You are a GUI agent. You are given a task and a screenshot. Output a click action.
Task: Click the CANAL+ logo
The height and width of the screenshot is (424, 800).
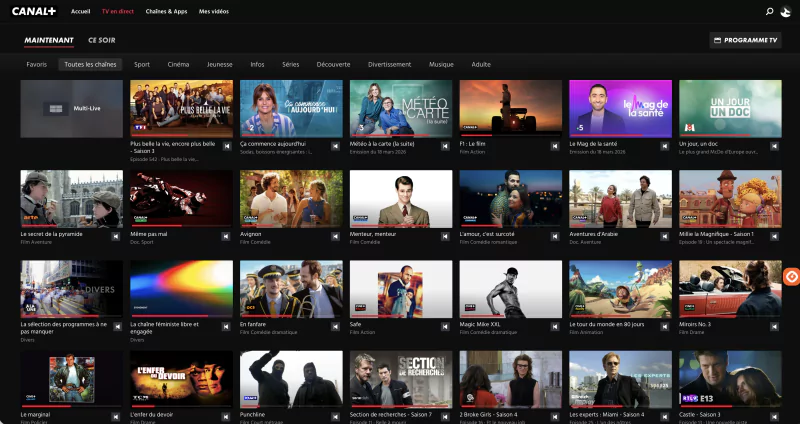point(34,11)
